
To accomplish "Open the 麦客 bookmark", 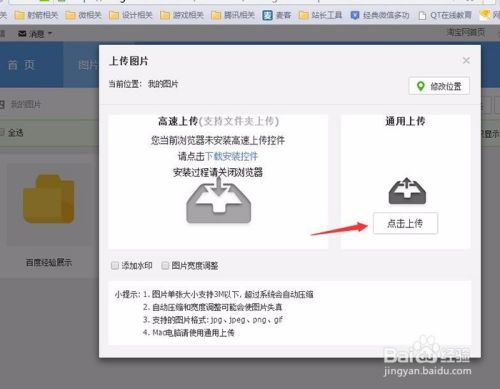I will coord(277,15).
